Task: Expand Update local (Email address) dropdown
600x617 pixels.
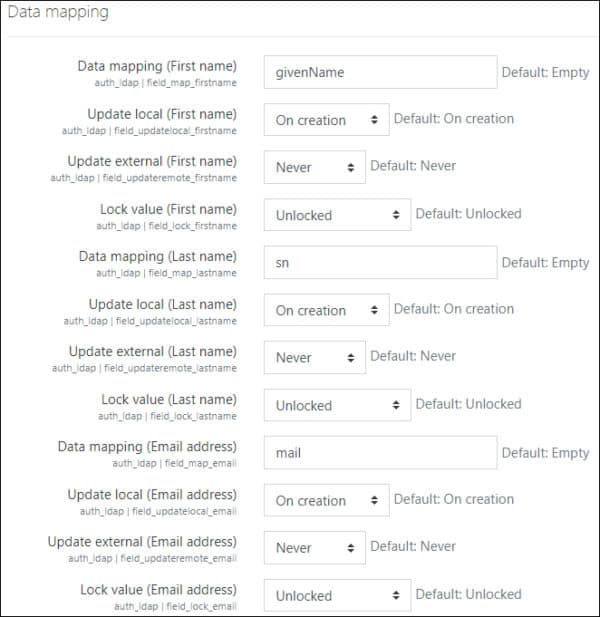Action: 326,500
